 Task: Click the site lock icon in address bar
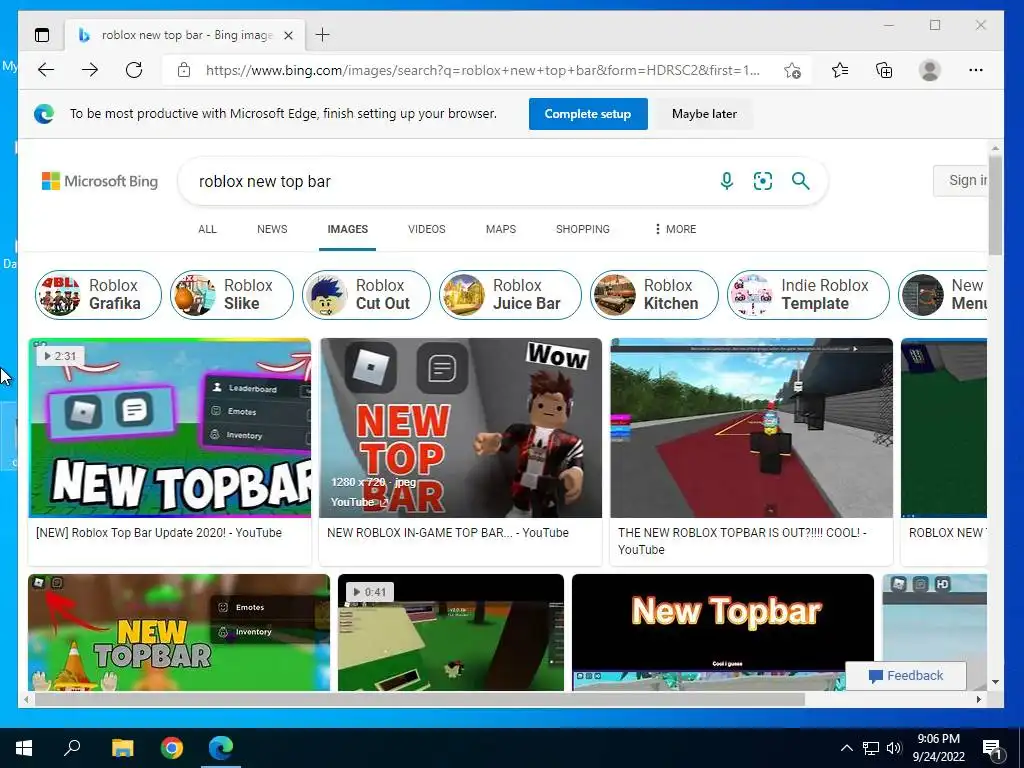click(184, 70)
